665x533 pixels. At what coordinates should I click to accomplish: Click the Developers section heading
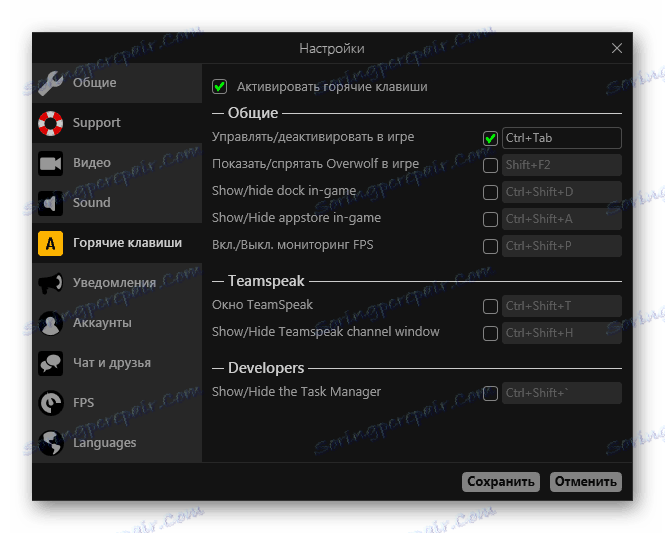pyautogui.click(x=266, y=368)
